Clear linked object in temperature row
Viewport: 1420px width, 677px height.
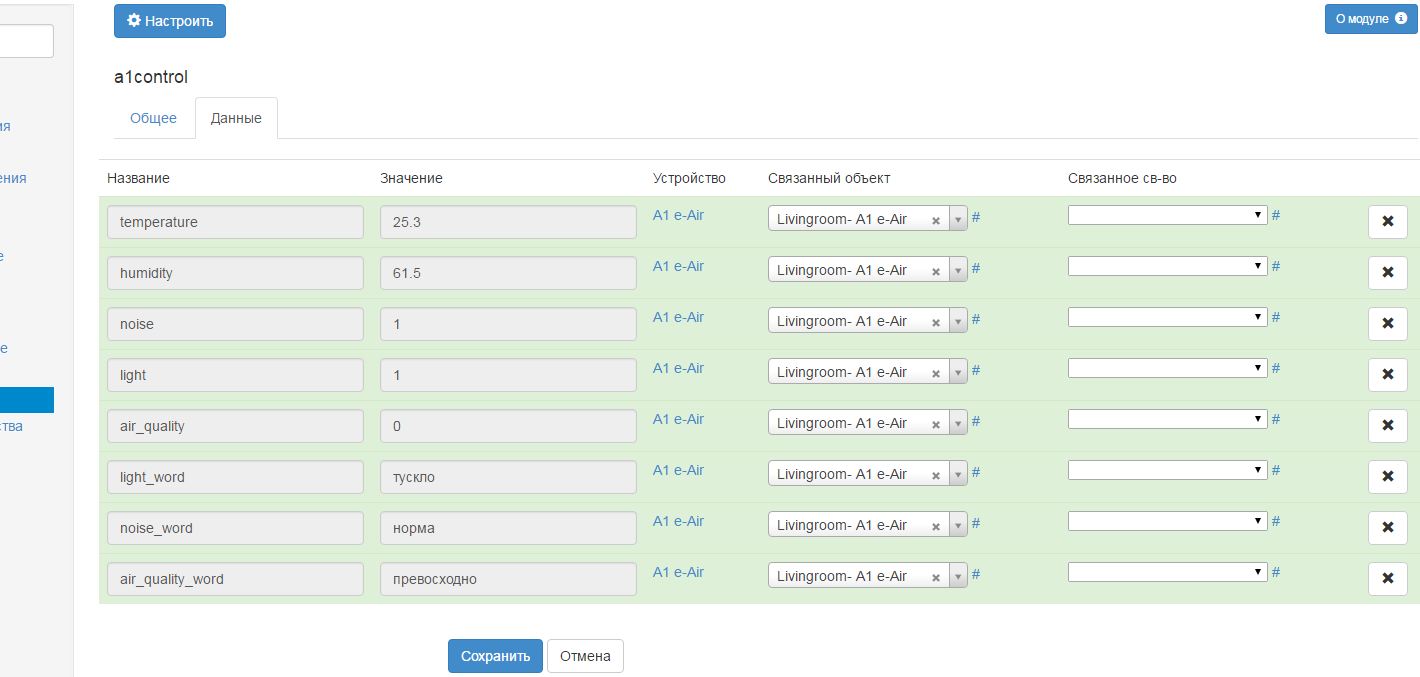click(936, 221)
